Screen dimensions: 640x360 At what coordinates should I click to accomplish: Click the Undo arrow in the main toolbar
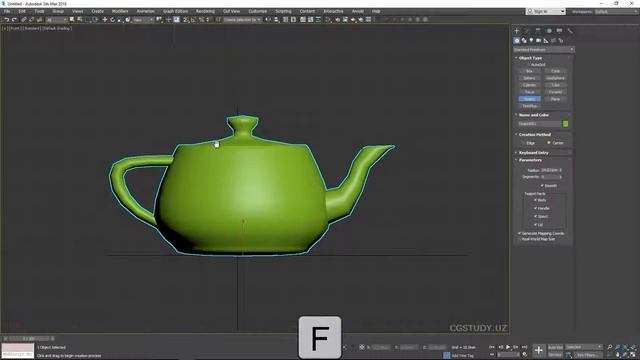pos(7,20)
